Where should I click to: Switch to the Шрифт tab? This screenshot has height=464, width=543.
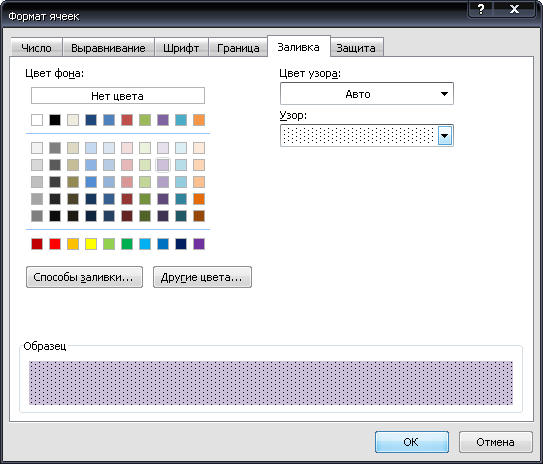click(181, 47)
